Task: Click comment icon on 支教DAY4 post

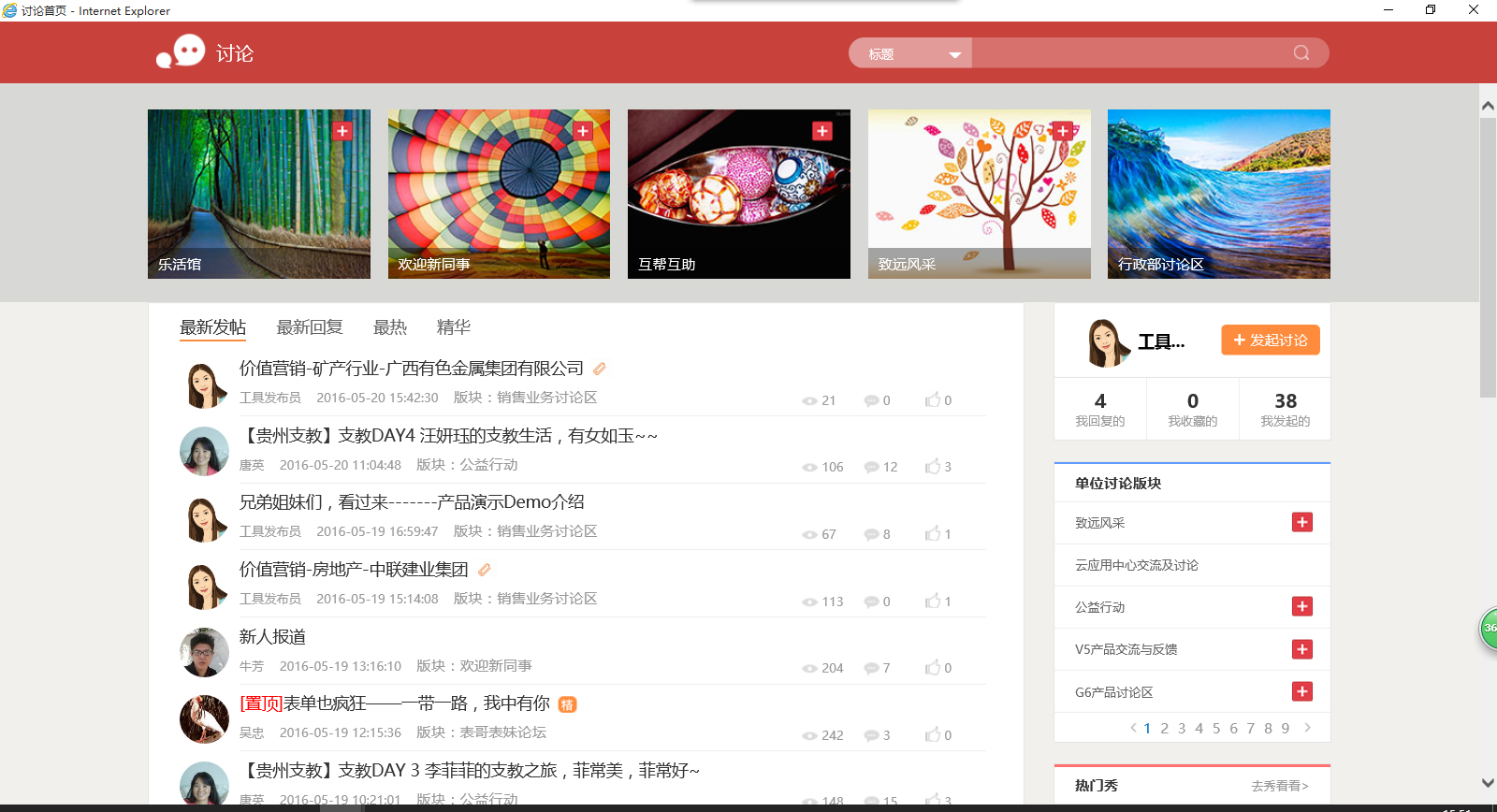Action: (x=871, y=467)
